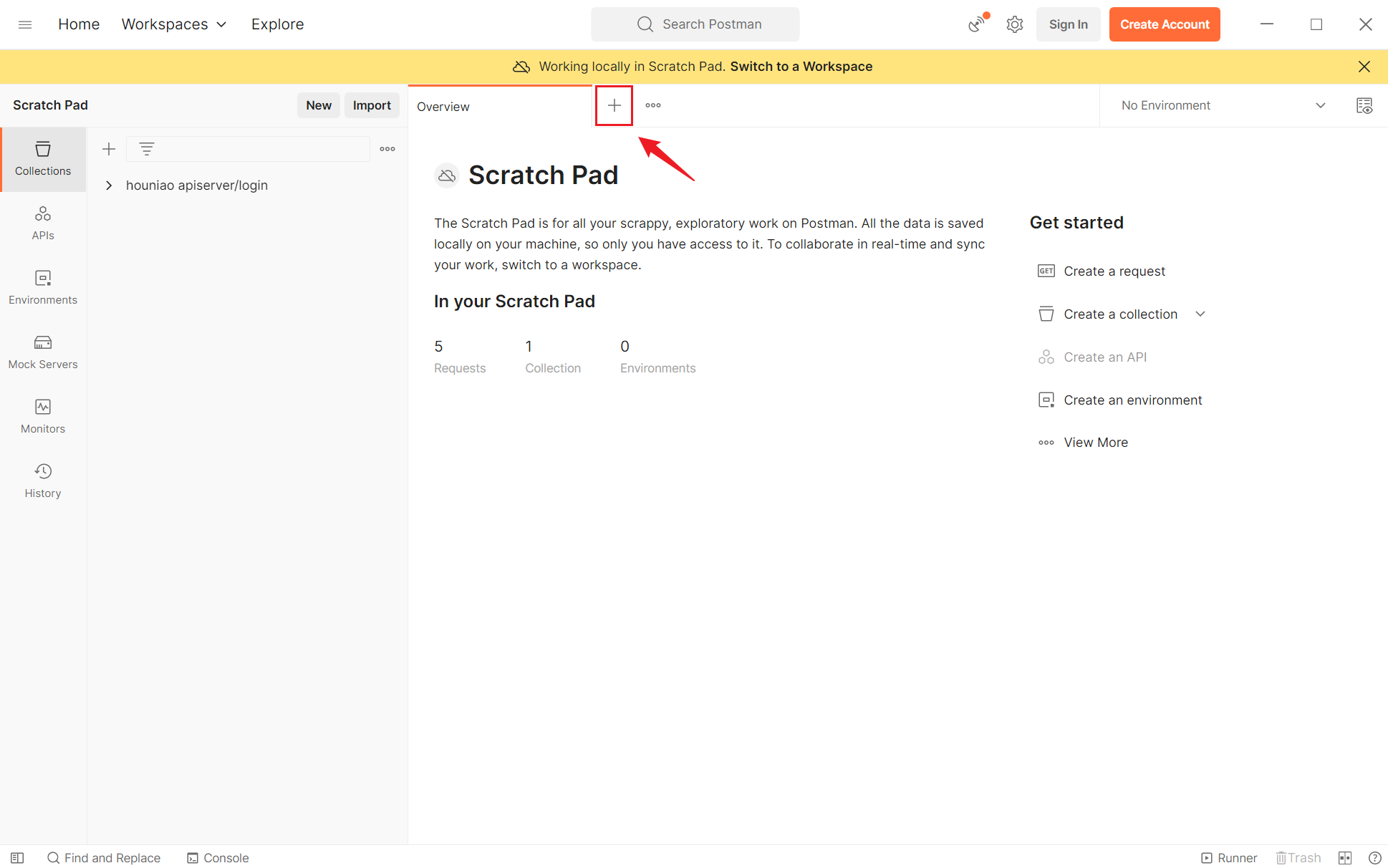Select the APIs sidebar tab
Screen dimensions: 1388x868
43,223
